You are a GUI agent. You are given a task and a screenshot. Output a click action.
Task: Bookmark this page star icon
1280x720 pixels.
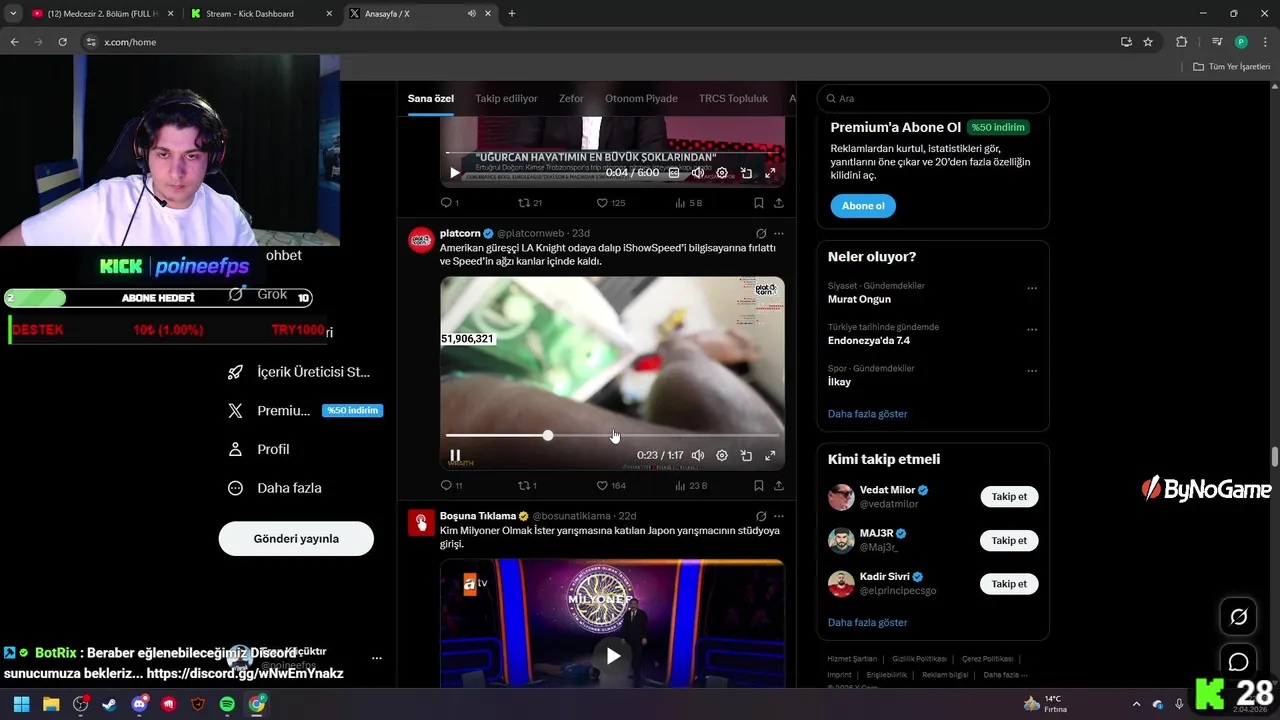pyautogui.click(x=1148, y=42)
